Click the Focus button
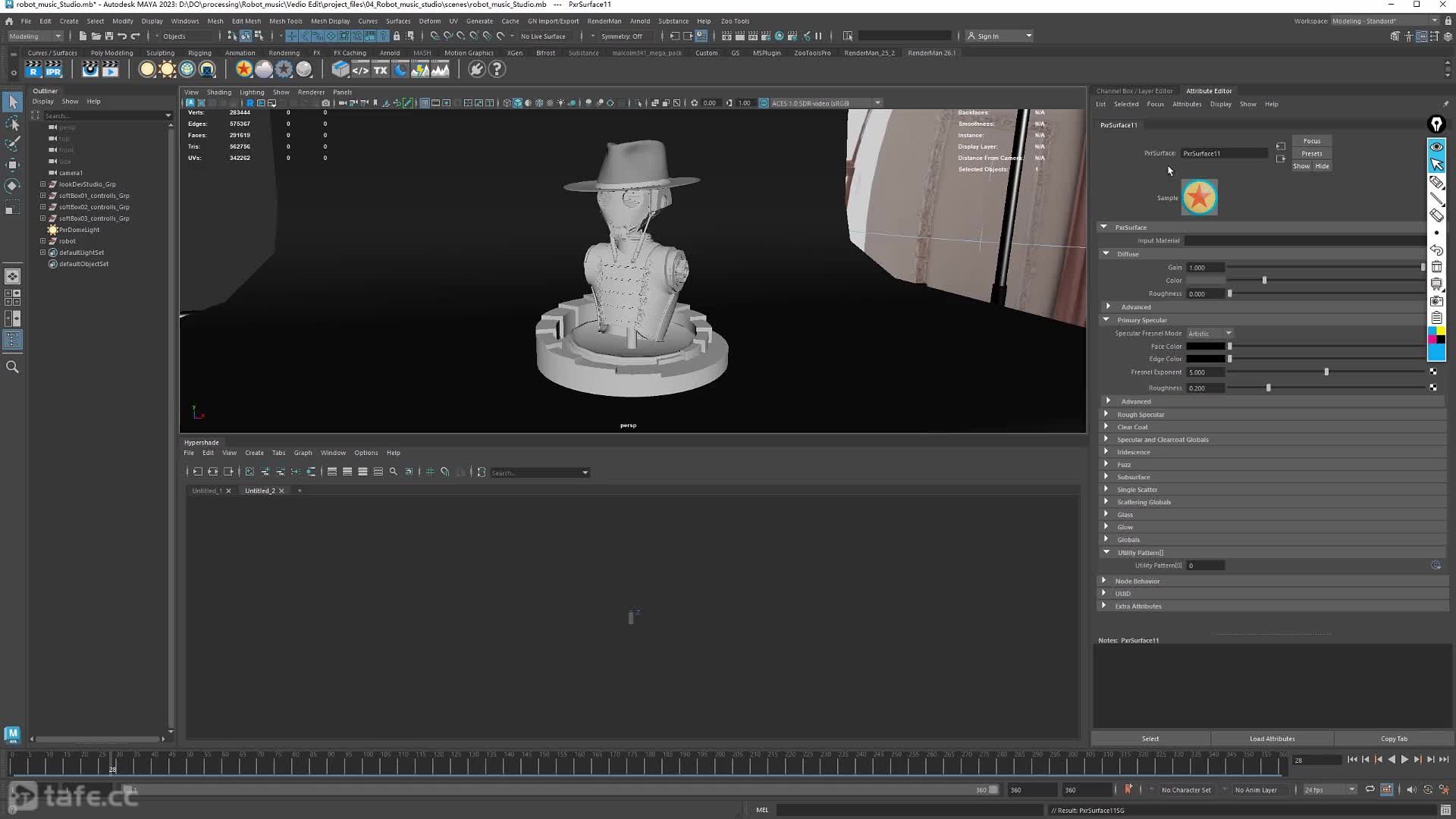 click(1312, 141)
